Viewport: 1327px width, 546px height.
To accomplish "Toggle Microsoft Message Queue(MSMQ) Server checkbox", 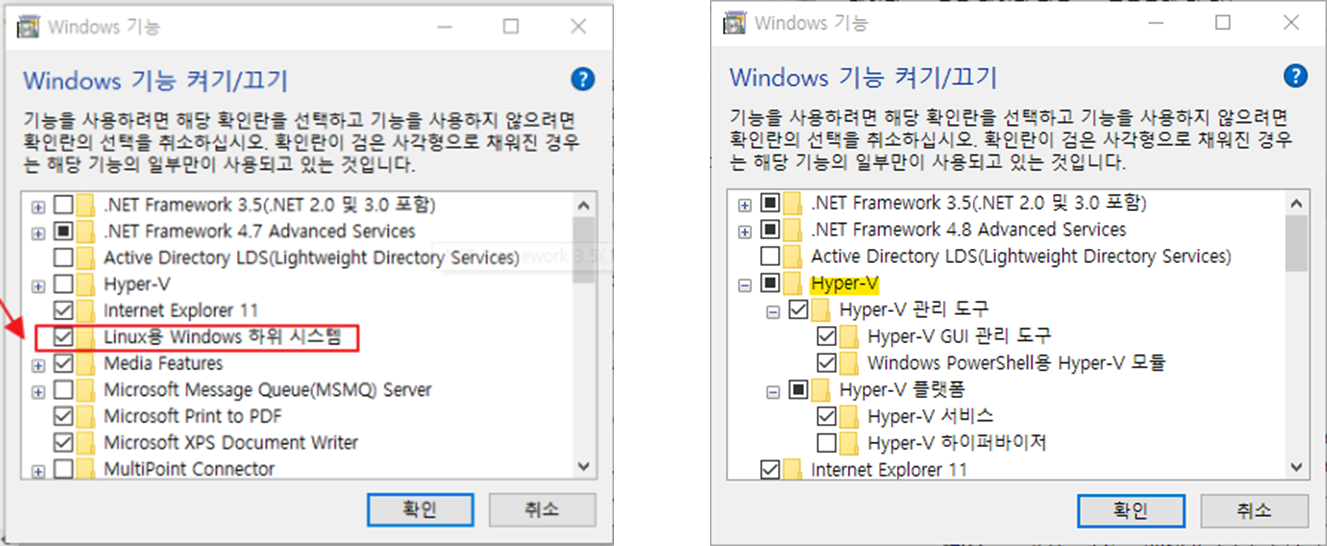I will coord(63,389).
